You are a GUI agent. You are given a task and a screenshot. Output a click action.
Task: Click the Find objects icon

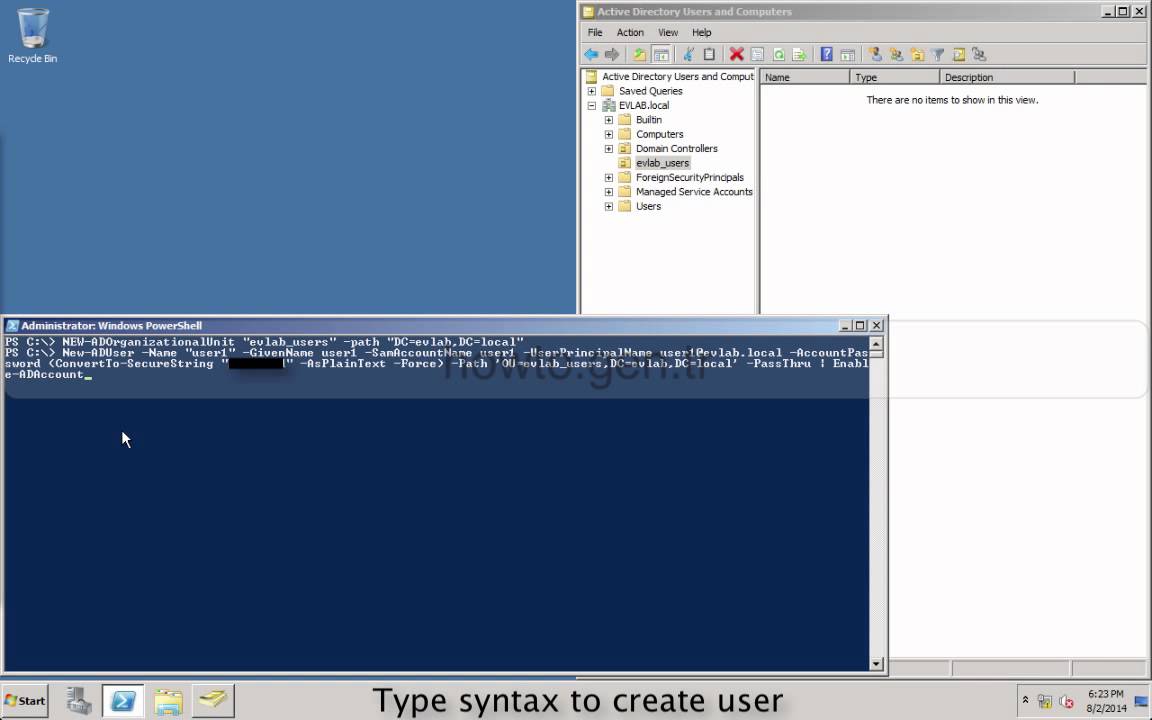click(959, 54)
